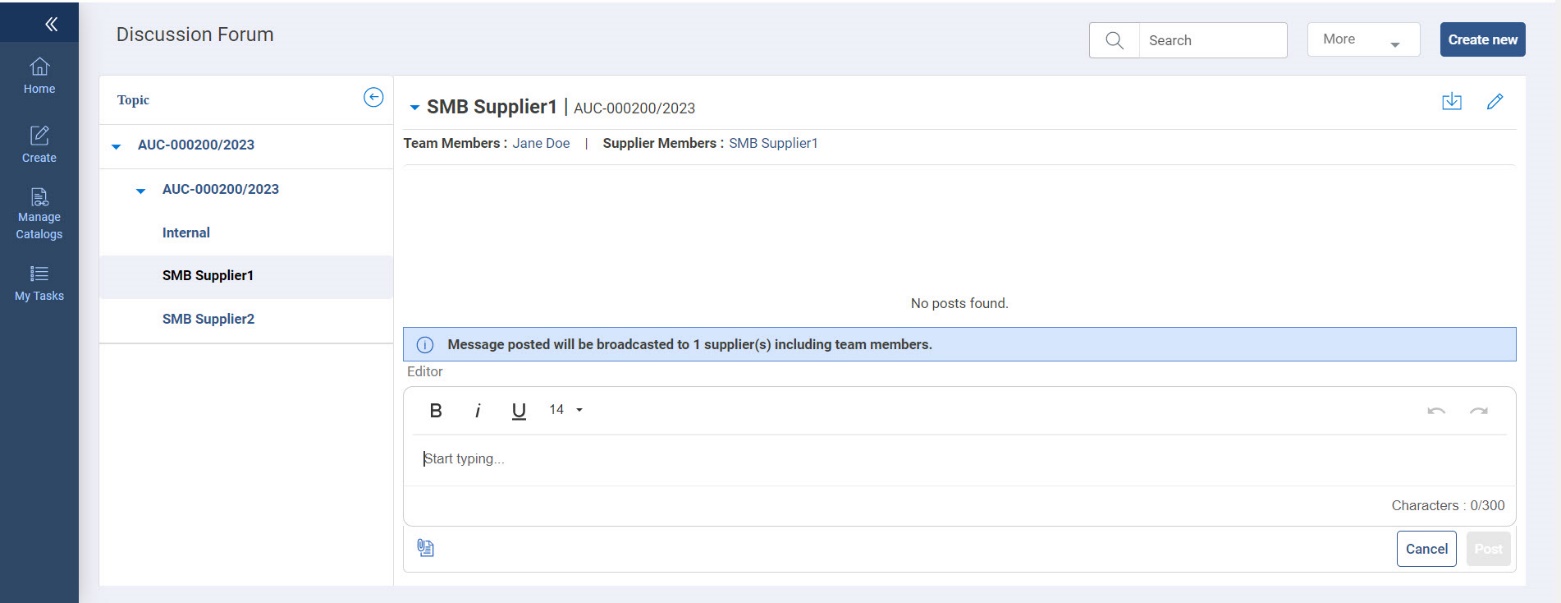Click the download discussion icon

[1452, 101]
